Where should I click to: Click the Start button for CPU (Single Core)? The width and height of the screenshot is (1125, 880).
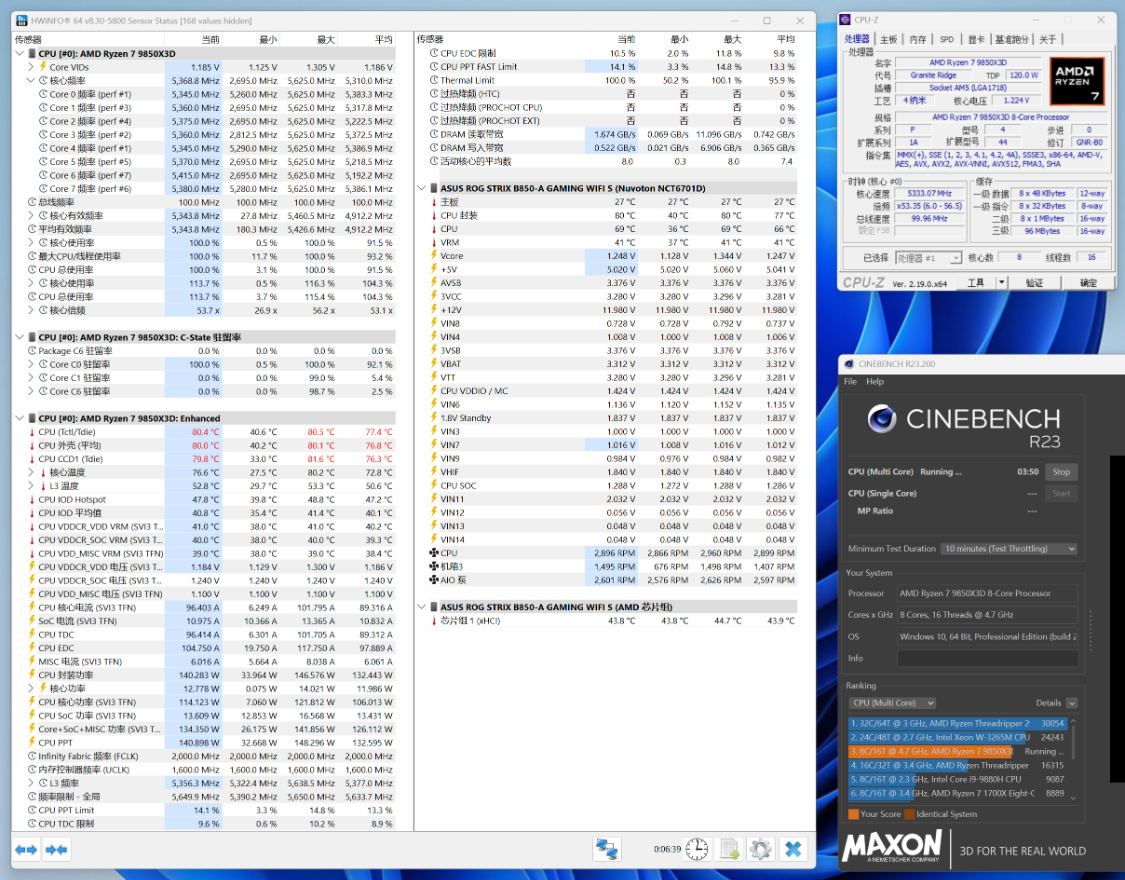coord(1061,493)
